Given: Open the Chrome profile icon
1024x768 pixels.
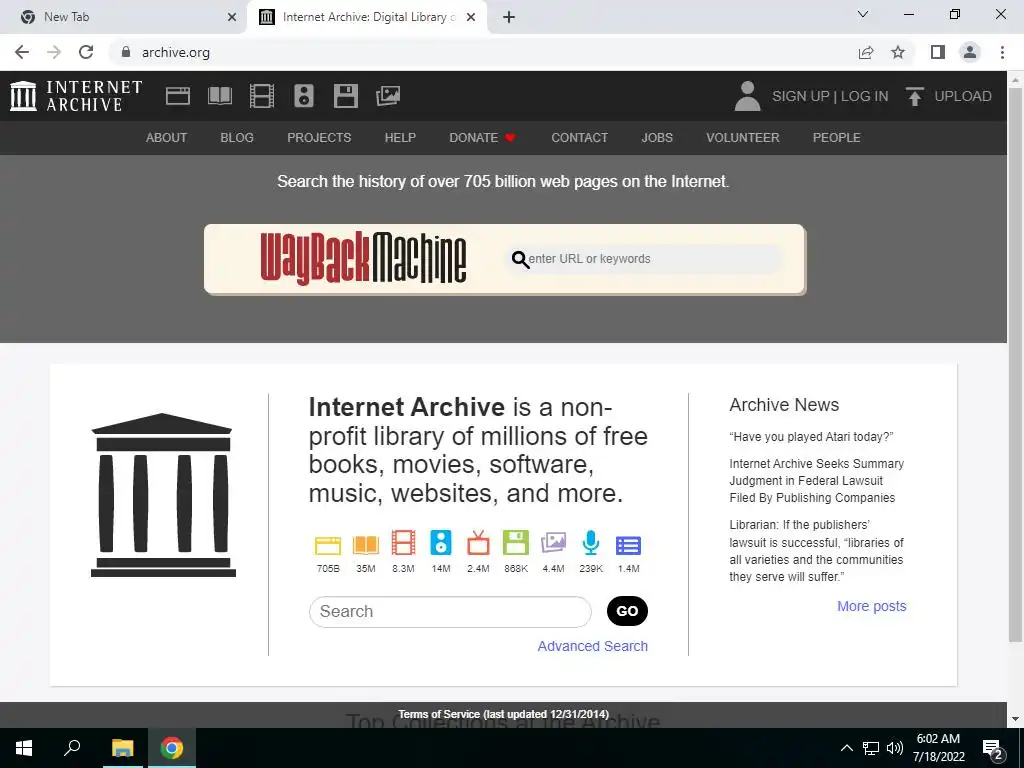Looking at the screenshot, I should coord(970,52).
